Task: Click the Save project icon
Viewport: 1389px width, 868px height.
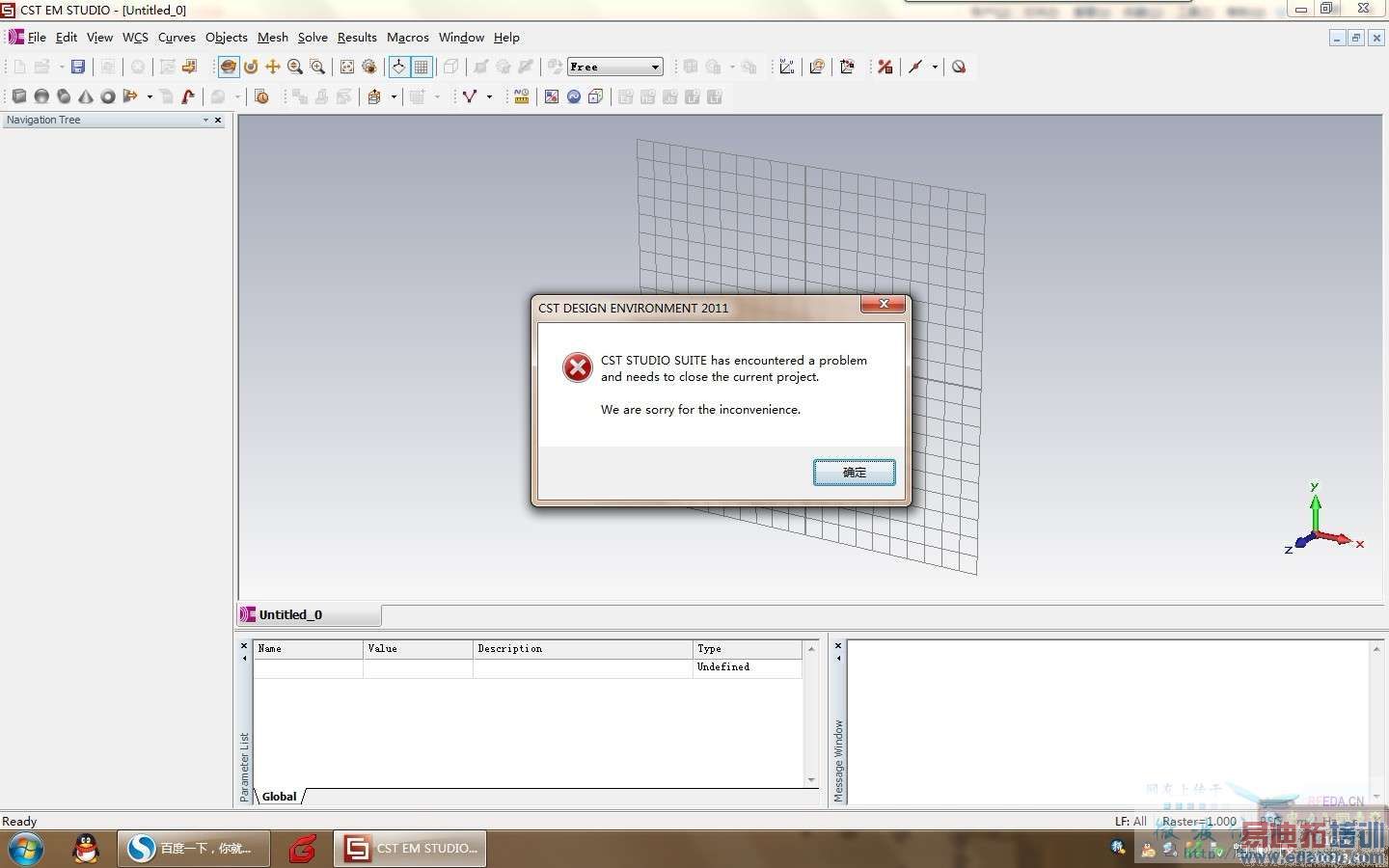Action: 78,67
